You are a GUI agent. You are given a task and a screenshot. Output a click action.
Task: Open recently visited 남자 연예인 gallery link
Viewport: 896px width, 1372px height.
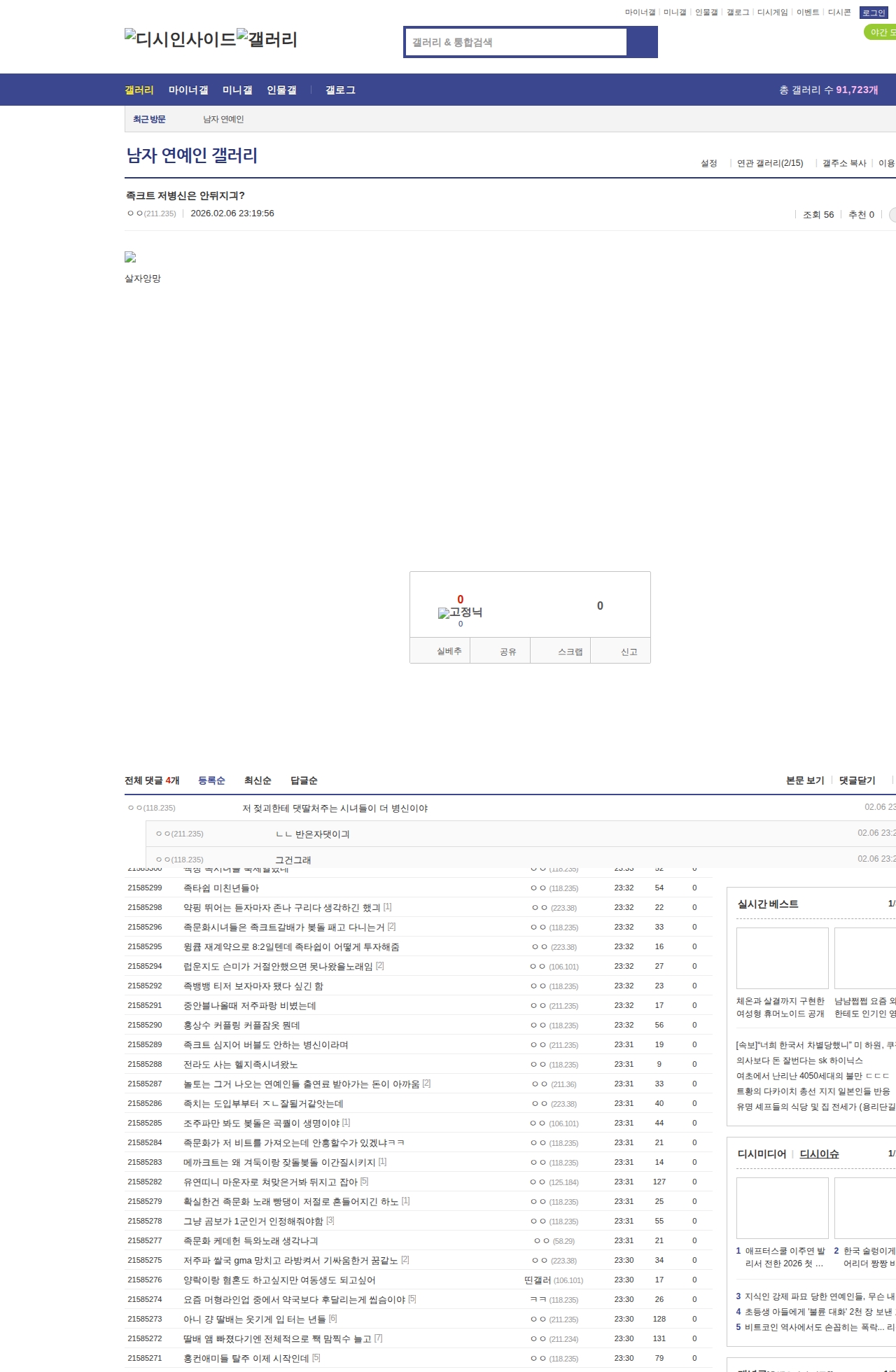click(x=223, y=120)
